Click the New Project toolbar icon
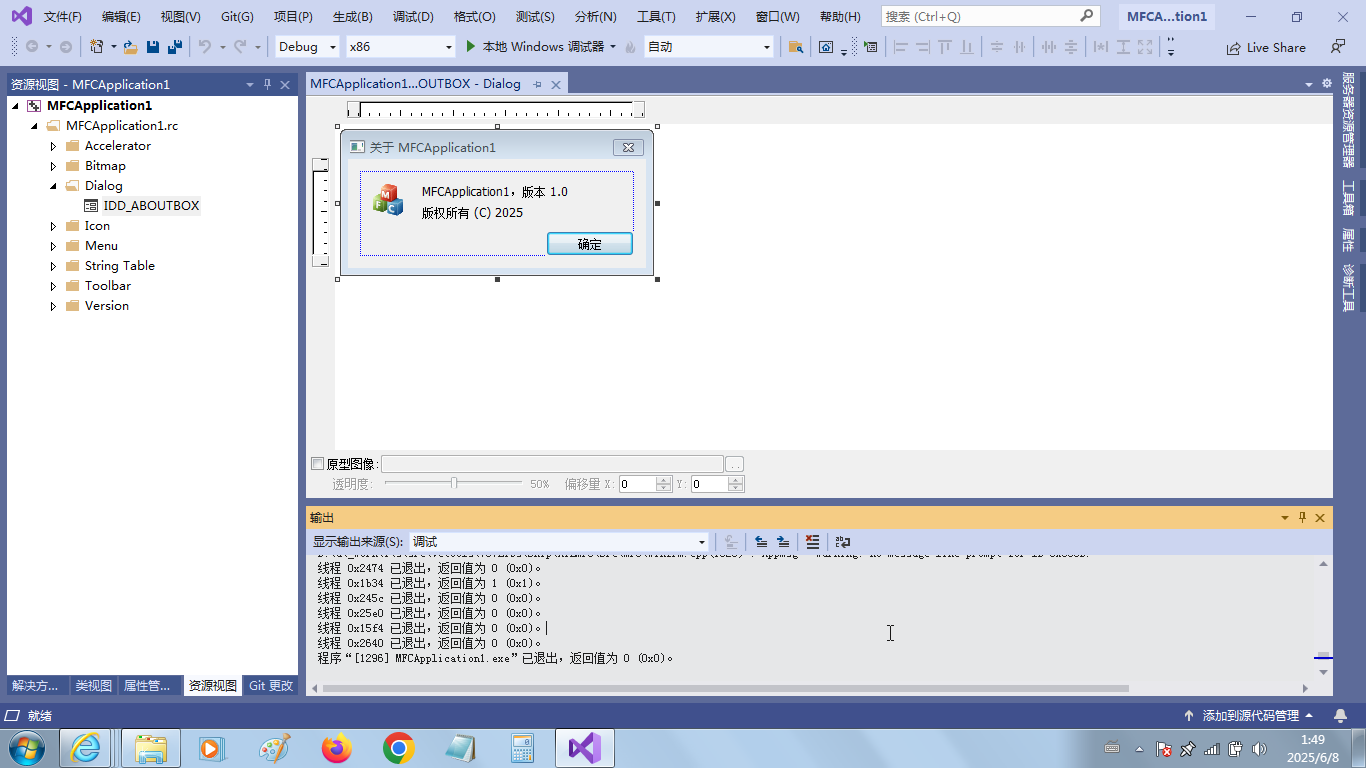The height and width of the screenshot is (768, 1366). pyautogui.click(x=96, y=47)
